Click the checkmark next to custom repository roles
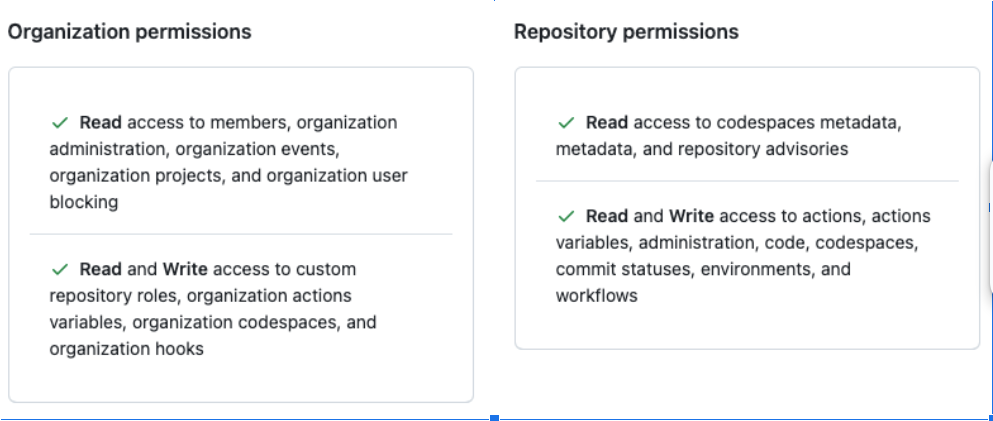 coord(59,270)
